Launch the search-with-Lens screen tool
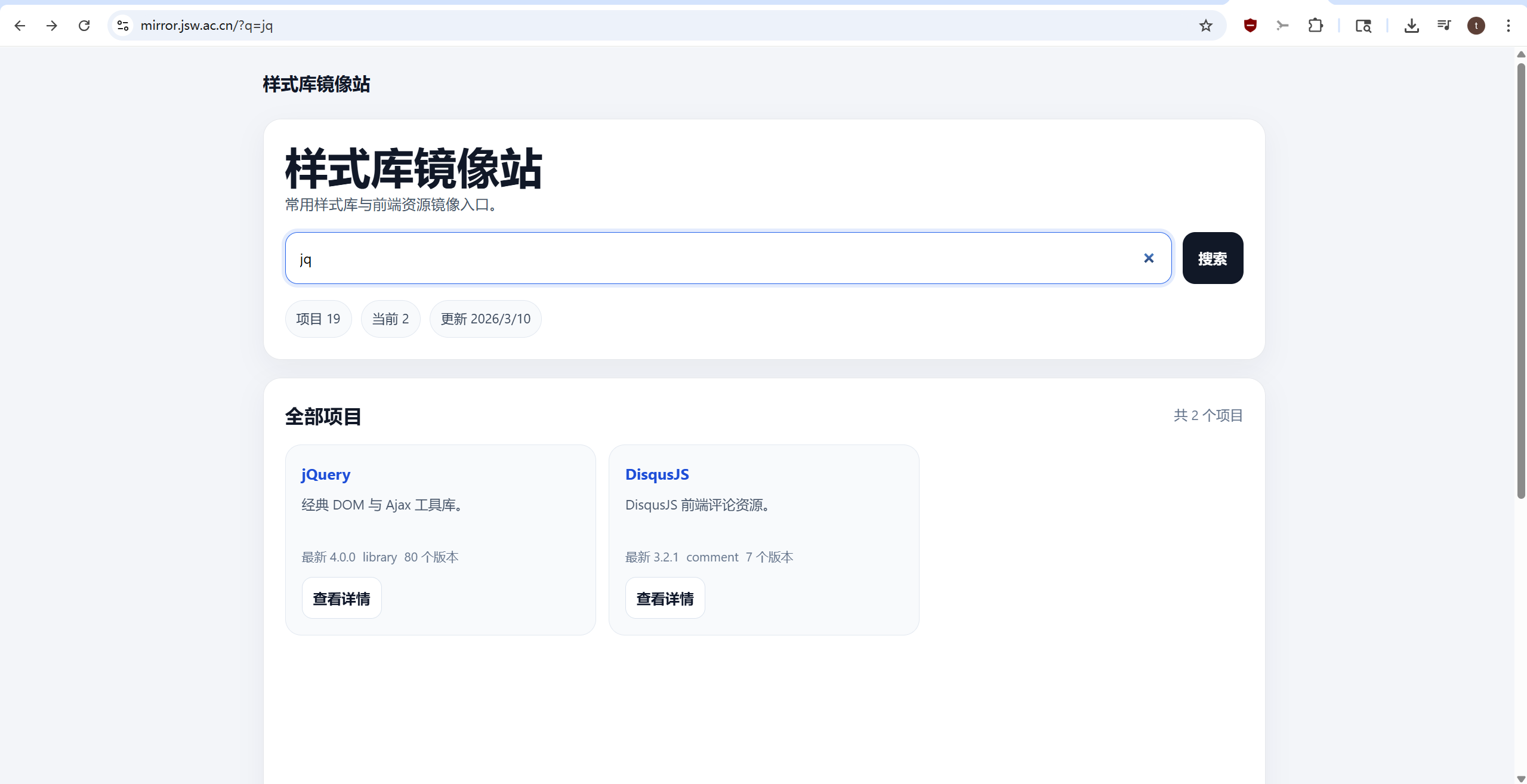This screenshot has height=784, width=1527. tap(1363, 26)
